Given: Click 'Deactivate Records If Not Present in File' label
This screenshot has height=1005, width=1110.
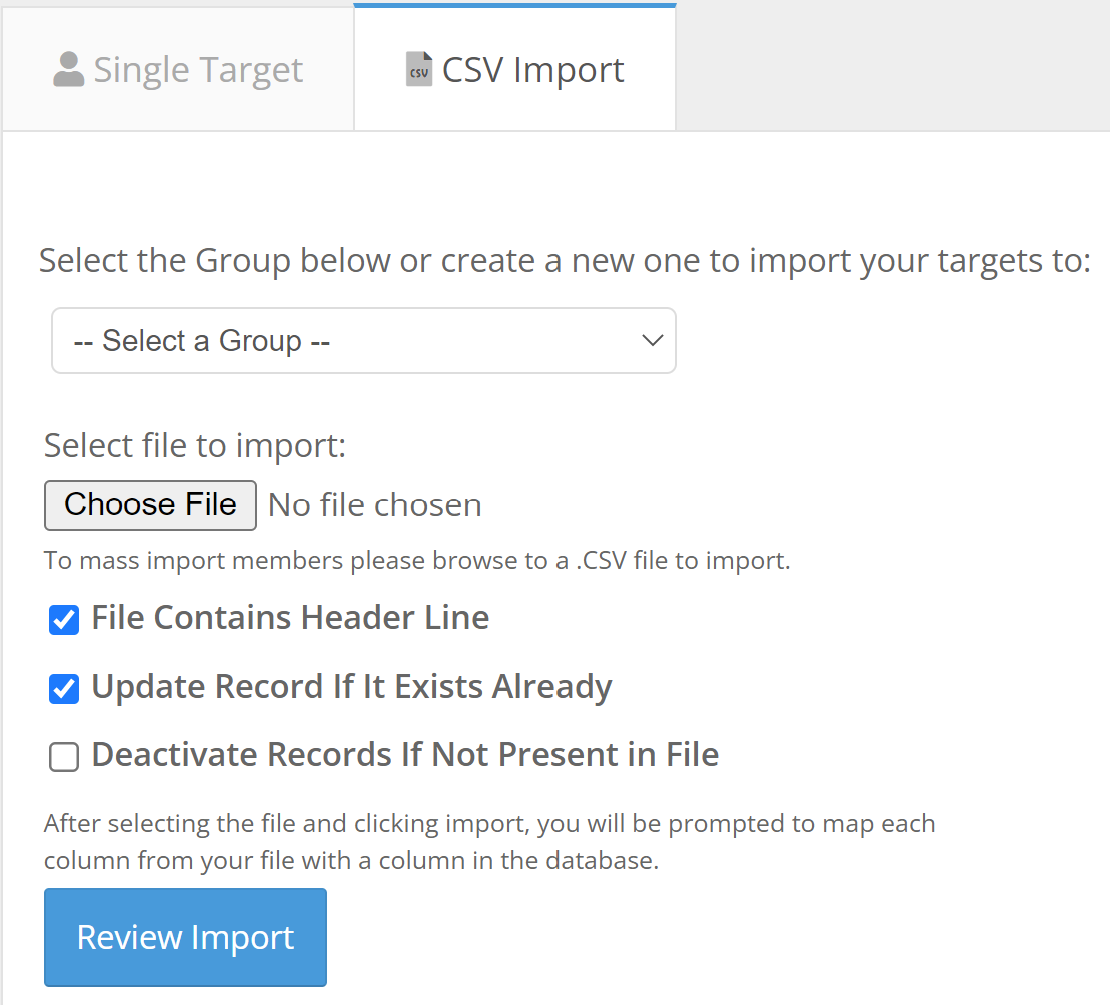Looking at the screenshot, I should tap(405, 755).
